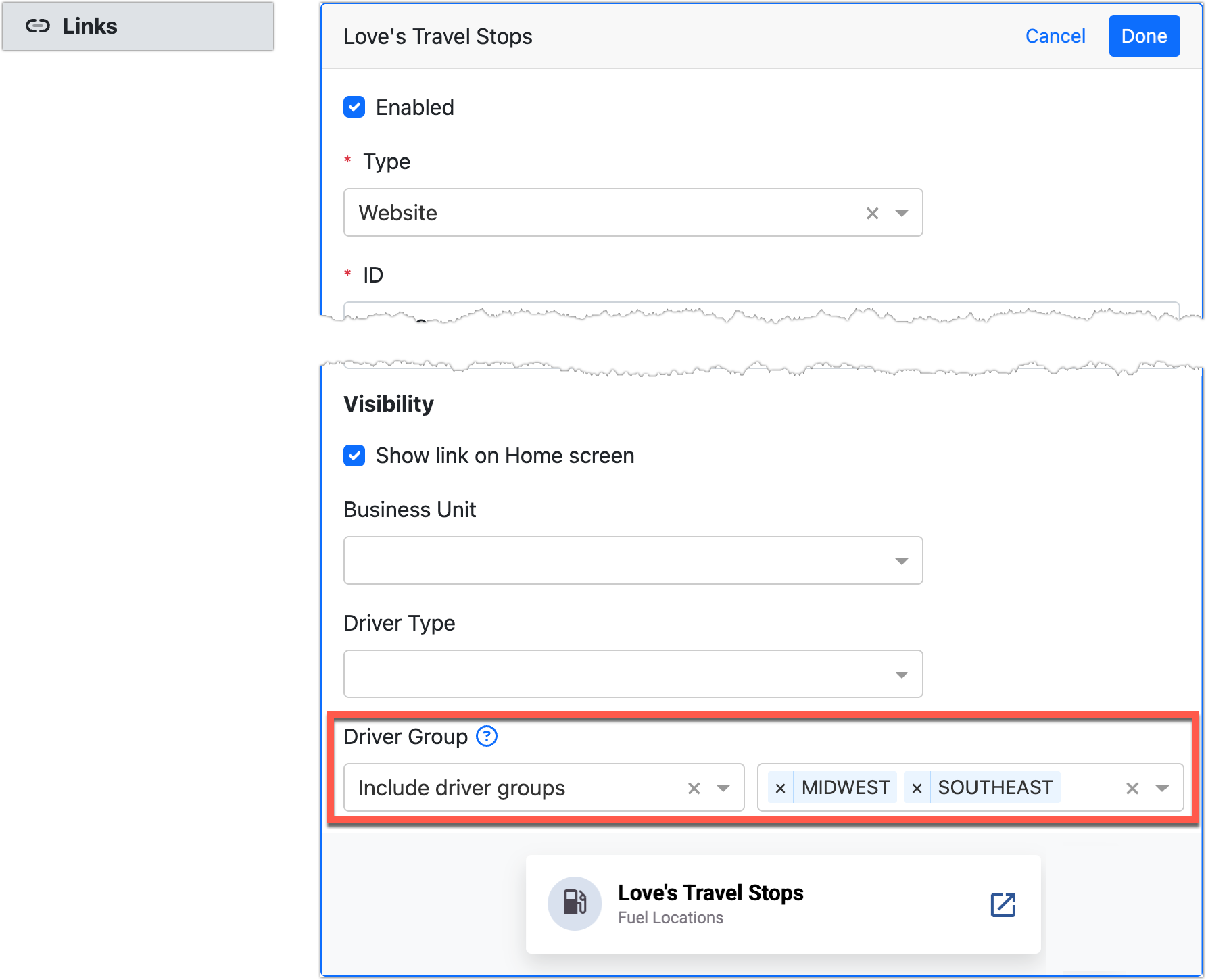Toggle Show link on Home screen
This screenshot has height=980, width=1206.
click(354, 456)
